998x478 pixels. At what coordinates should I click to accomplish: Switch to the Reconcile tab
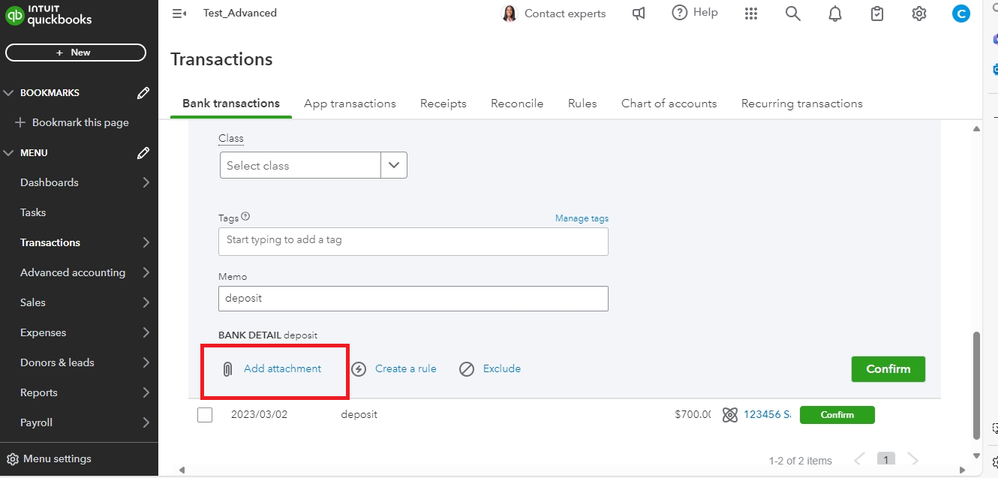pos(517,103)
